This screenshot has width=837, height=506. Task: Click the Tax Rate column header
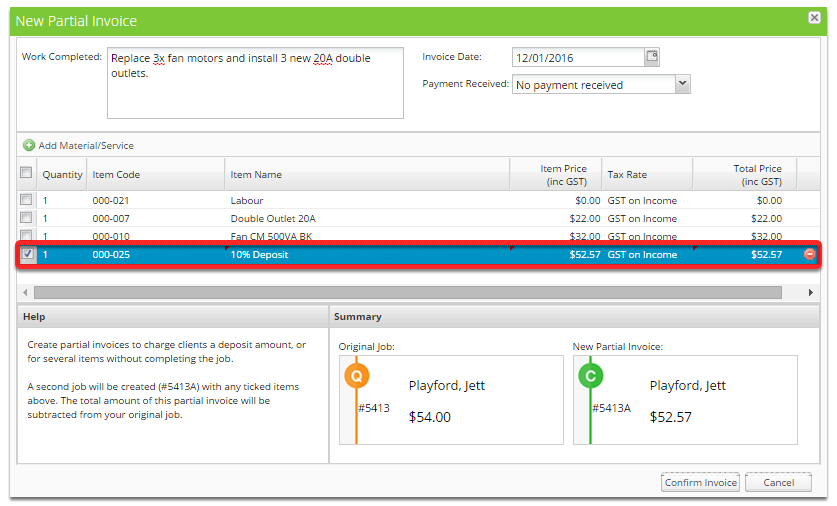pyautogui.click(x=647, y=175)
